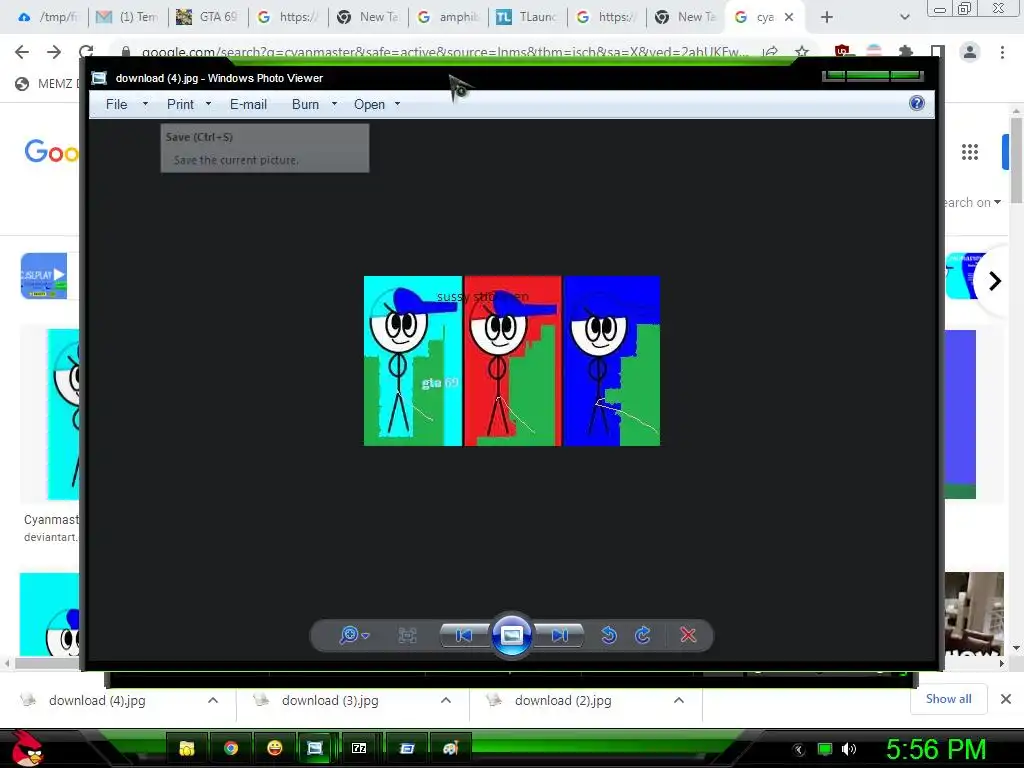Open a new Chrome tab with plus
This screenshot has height=768, width=1024.
[827, 18]
